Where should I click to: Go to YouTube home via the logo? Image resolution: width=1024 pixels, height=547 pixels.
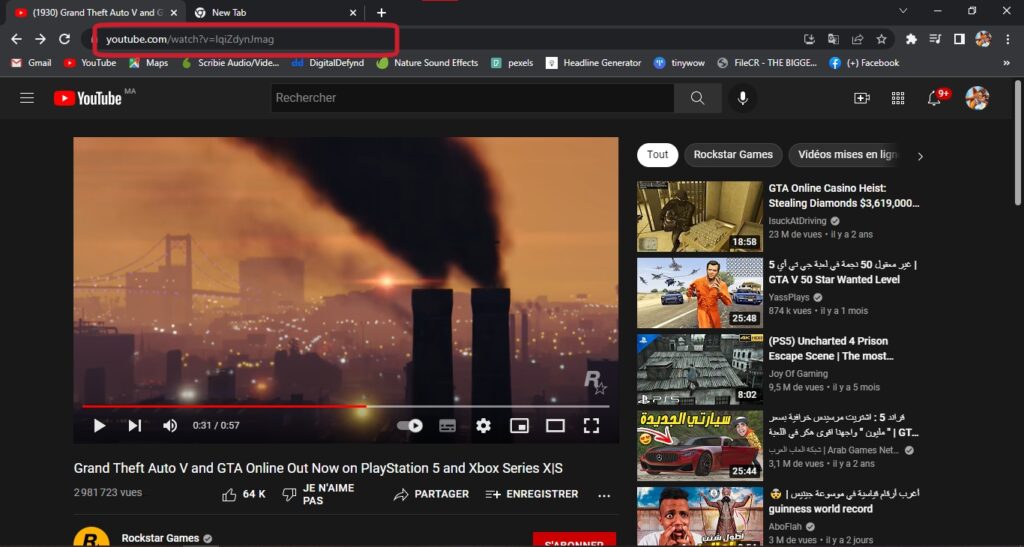pos(88,98)
